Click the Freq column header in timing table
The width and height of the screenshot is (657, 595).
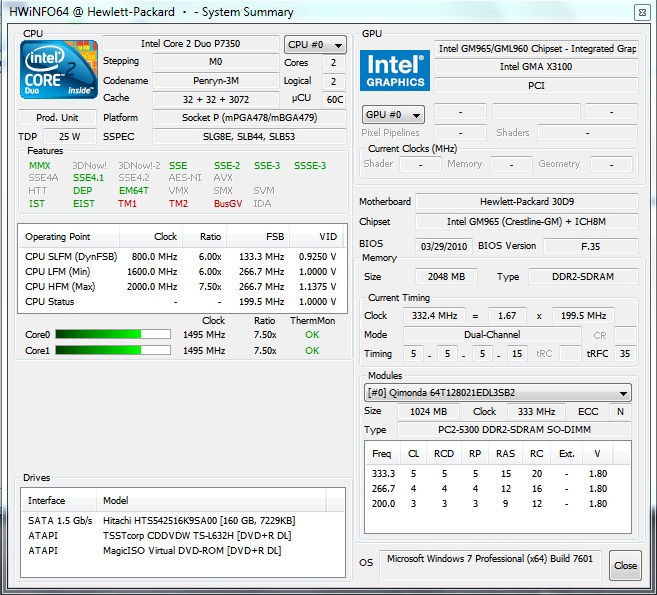(382, 454)
